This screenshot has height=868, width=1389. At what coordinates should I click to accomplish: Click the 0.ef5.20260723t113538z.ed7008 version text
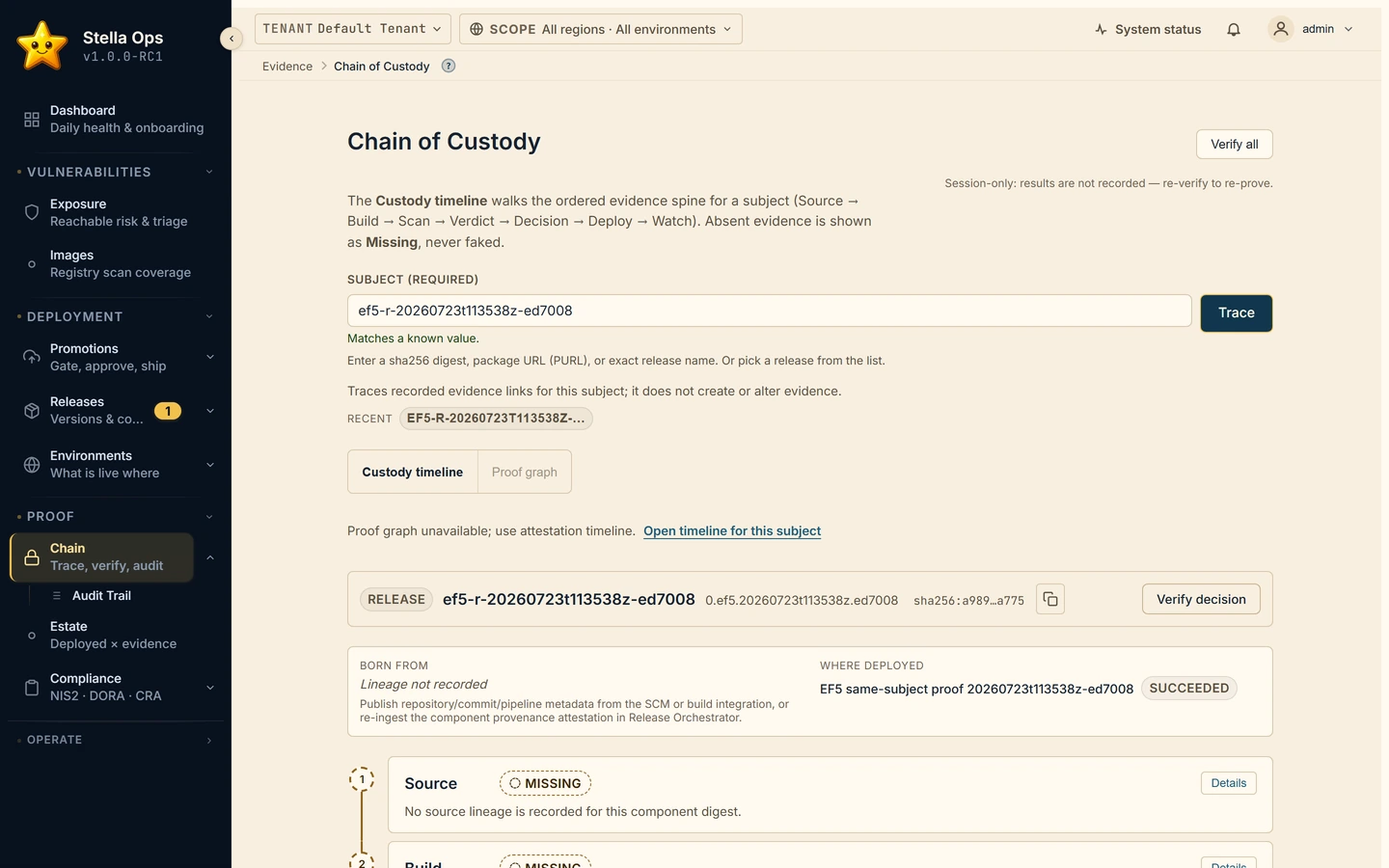802,601
